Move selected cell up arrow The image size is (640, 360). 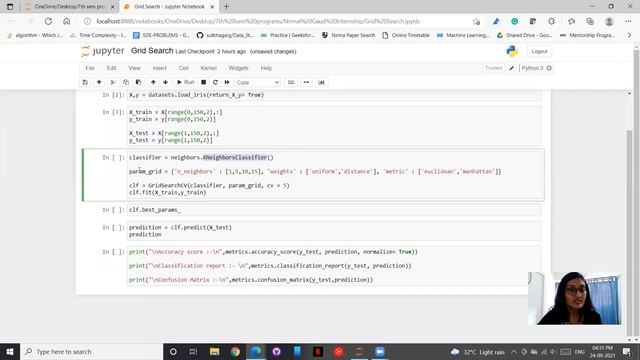pyautogui.click(x=153, y=82)
